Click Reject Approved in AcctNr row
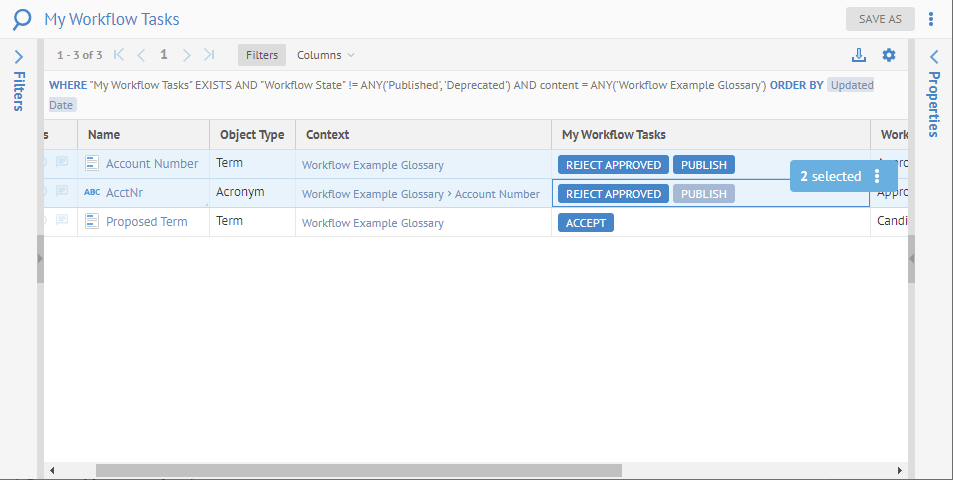 [613, 194]
